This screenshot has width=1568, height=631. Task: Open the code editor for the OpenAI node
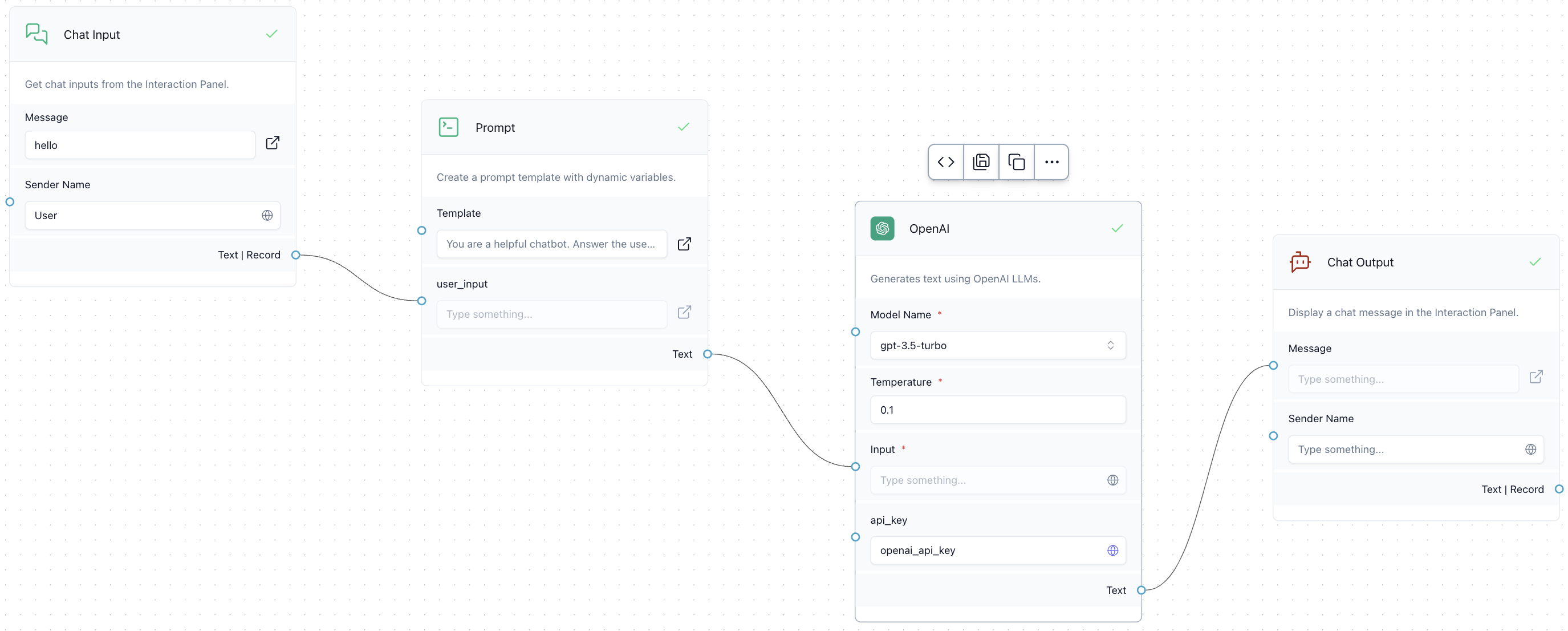pos(945,162)
